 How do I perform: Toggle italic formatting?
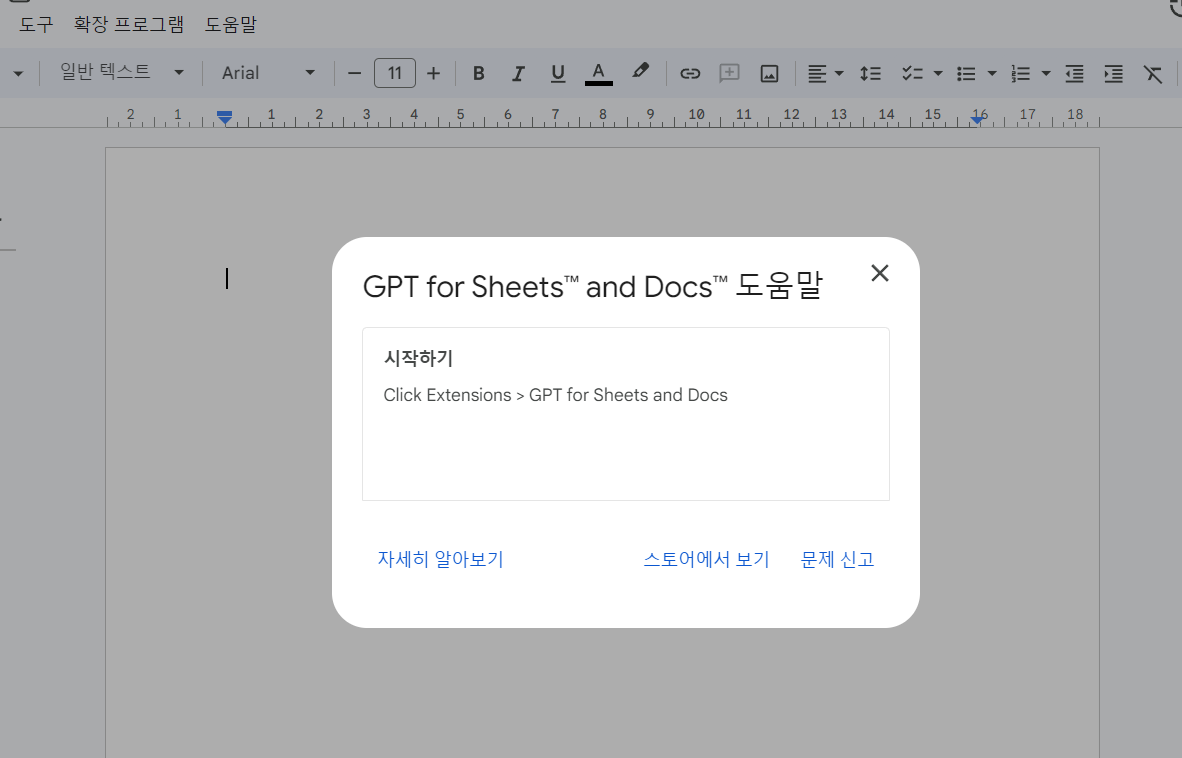(518, 73)
